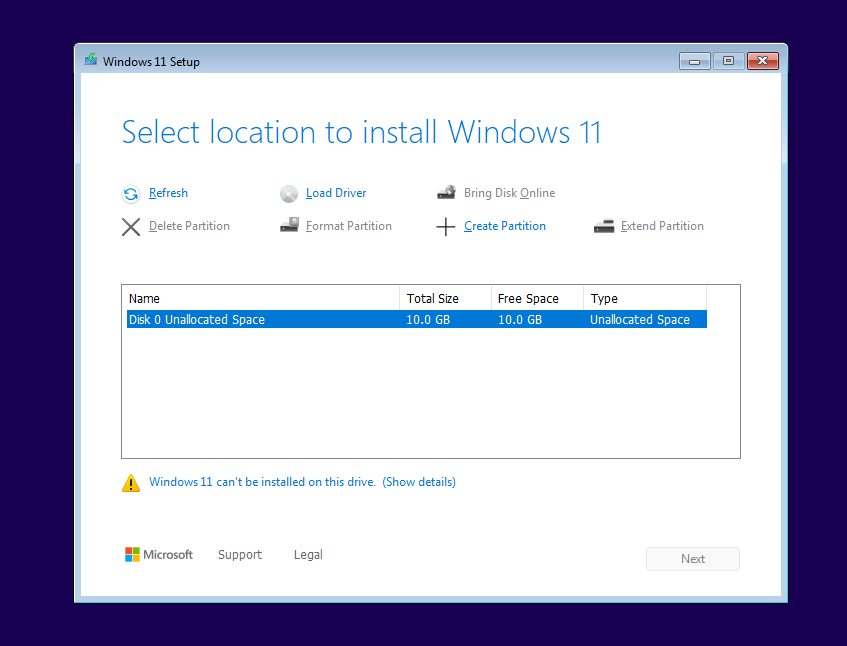The width and height of the screenshot is (847, 646).
Task: Click the Type column header
Action: pos(644,298)
